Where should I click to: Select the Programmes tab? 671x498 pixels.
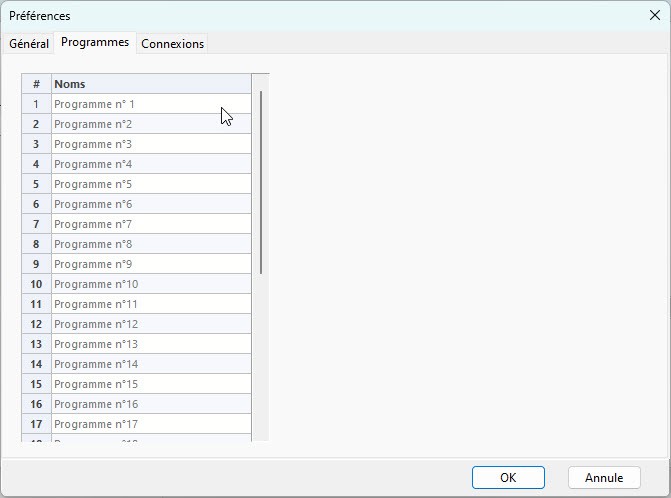click(x=95, y=43)
